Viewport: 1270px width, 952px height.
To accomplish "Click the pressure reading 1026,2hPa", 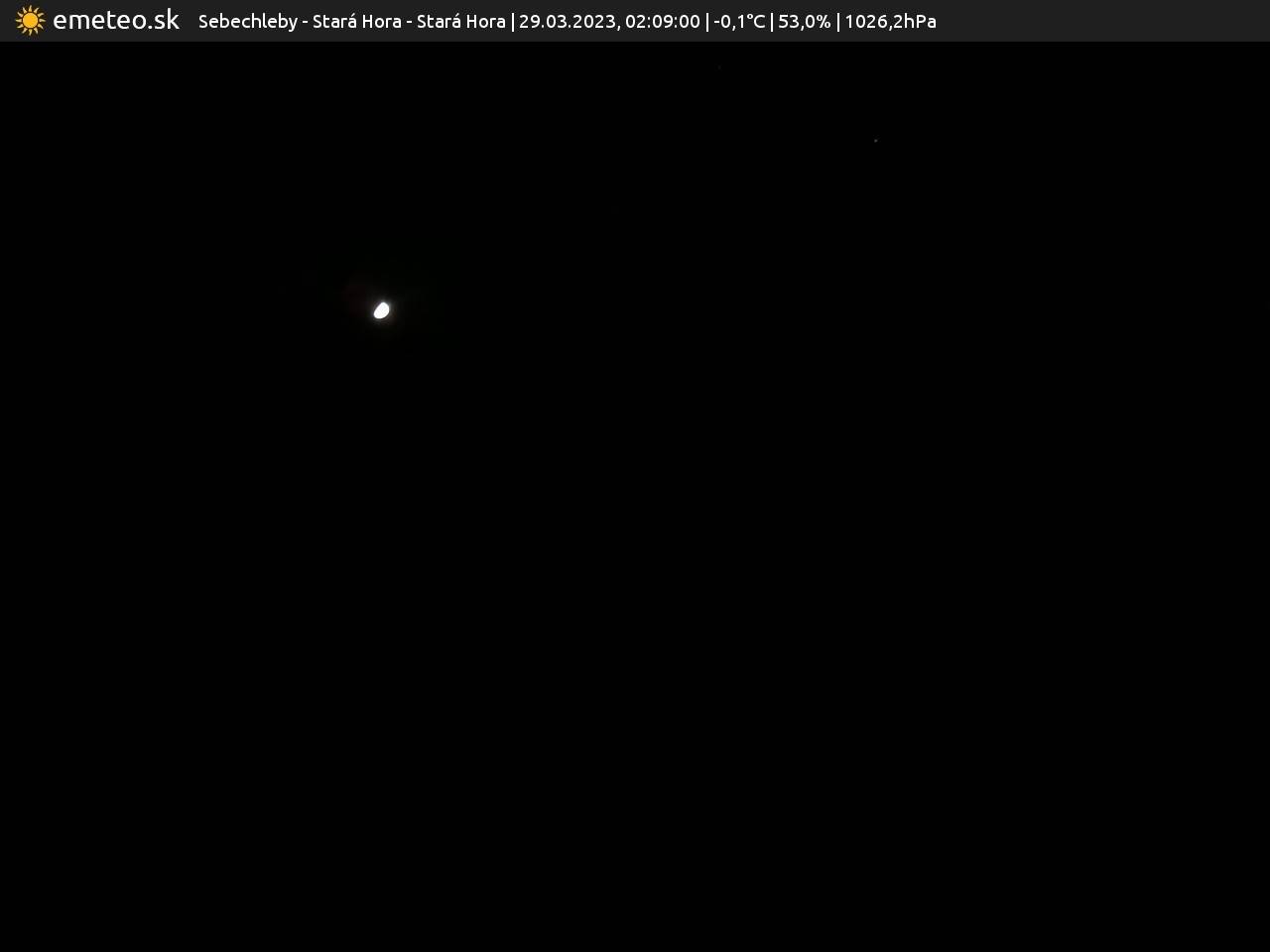I will [x=890, y=22].
